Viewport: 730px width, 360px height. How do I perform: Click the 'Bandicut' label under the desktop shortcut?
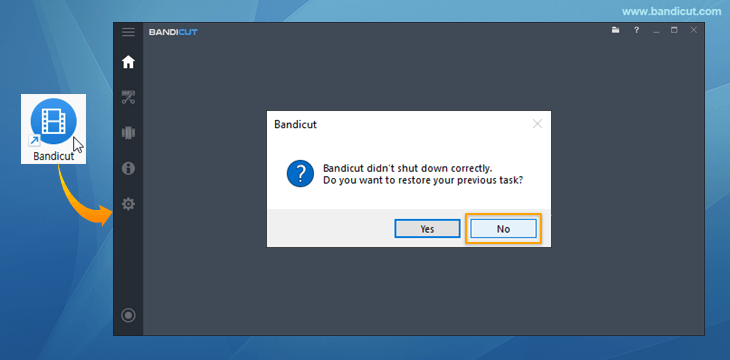[54, 156]
